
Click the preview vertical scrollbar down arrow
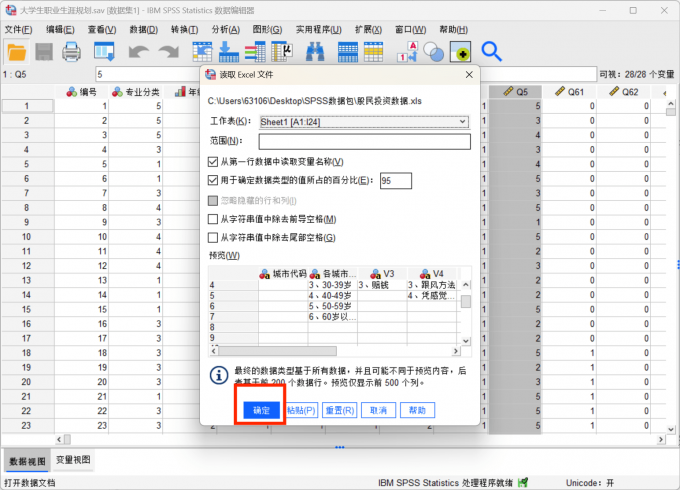tap(466, 341)
